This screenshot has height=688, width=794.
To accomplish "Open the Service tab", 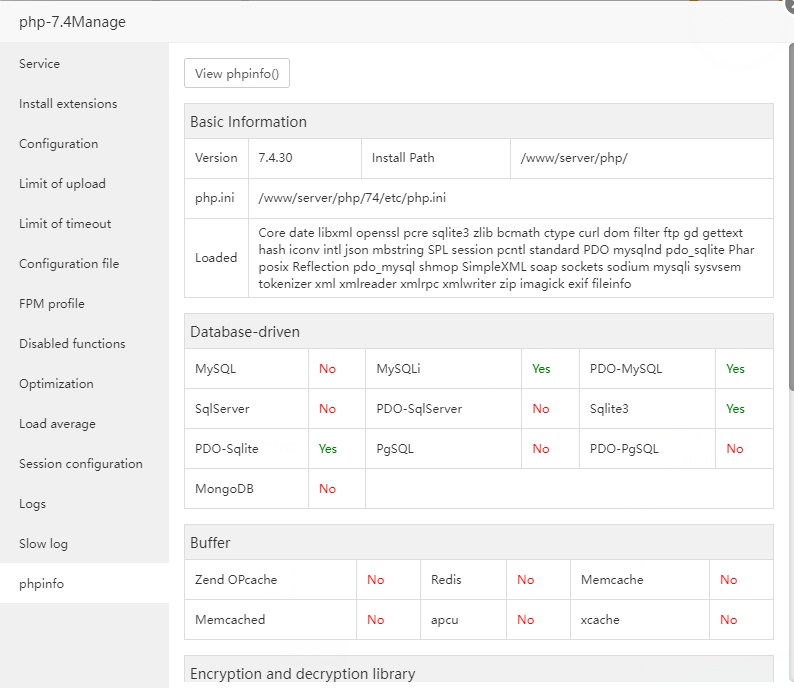I will pyautogui.click(x=40, y=64).
